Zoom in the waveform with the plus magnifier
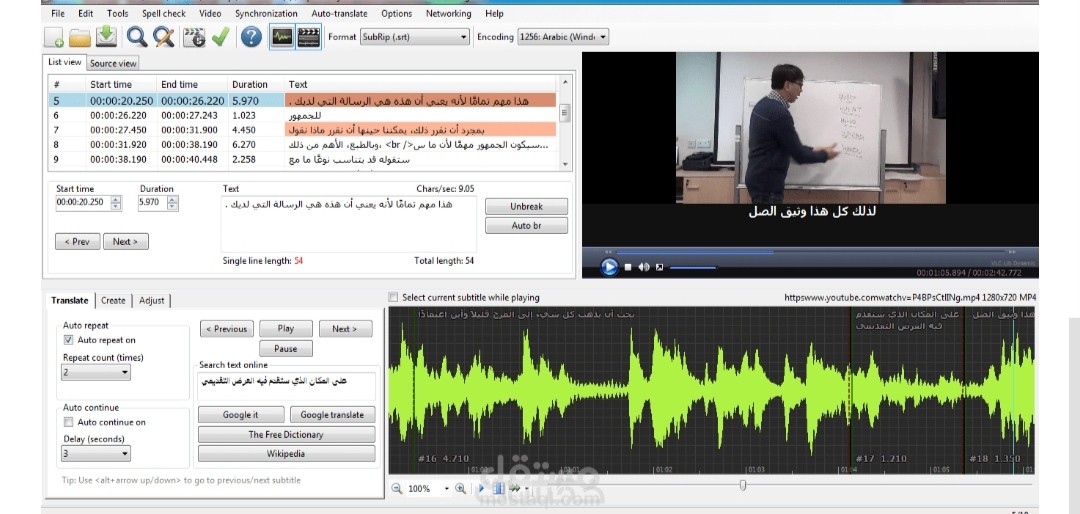This screenshot has height=514, width=1080. click(460, 489)
